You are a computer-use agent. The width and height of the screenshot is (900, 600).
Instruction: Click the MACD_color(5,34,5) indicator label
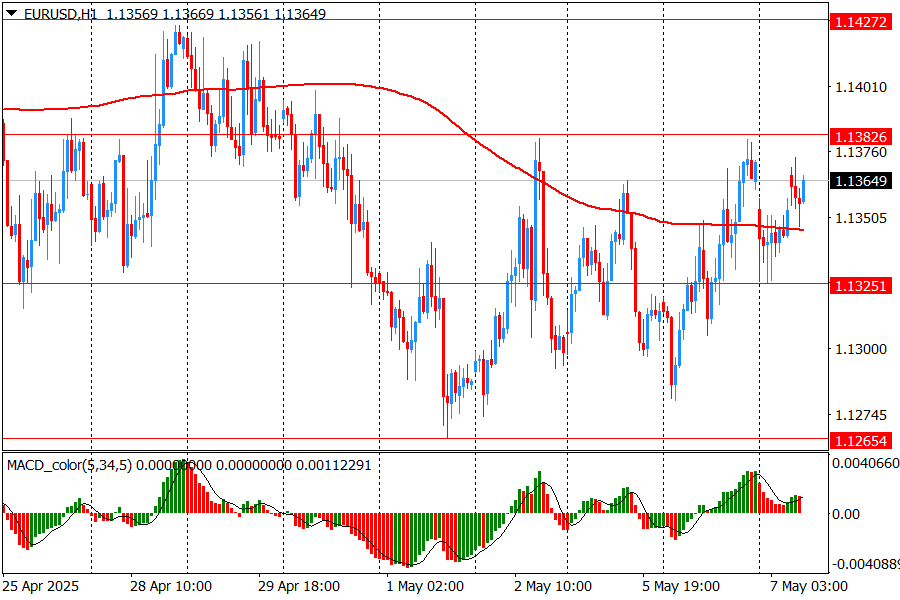68,464
